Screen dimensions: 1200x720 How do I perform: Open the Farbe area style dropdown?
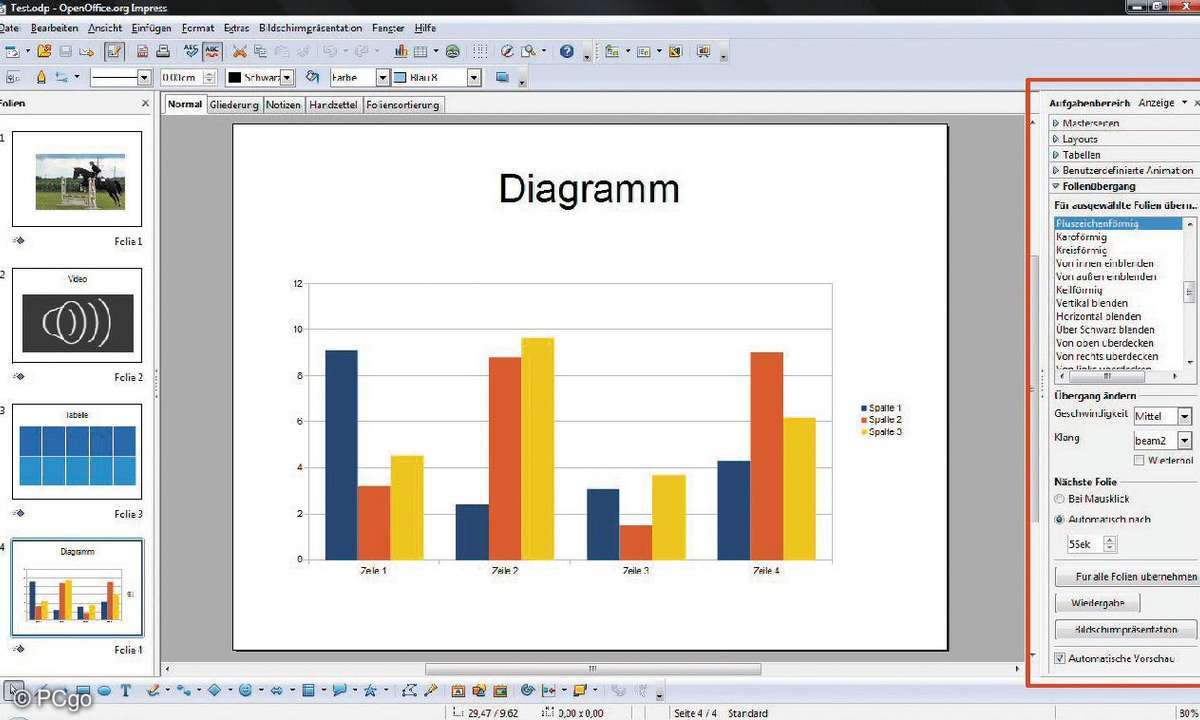(382, 77)
